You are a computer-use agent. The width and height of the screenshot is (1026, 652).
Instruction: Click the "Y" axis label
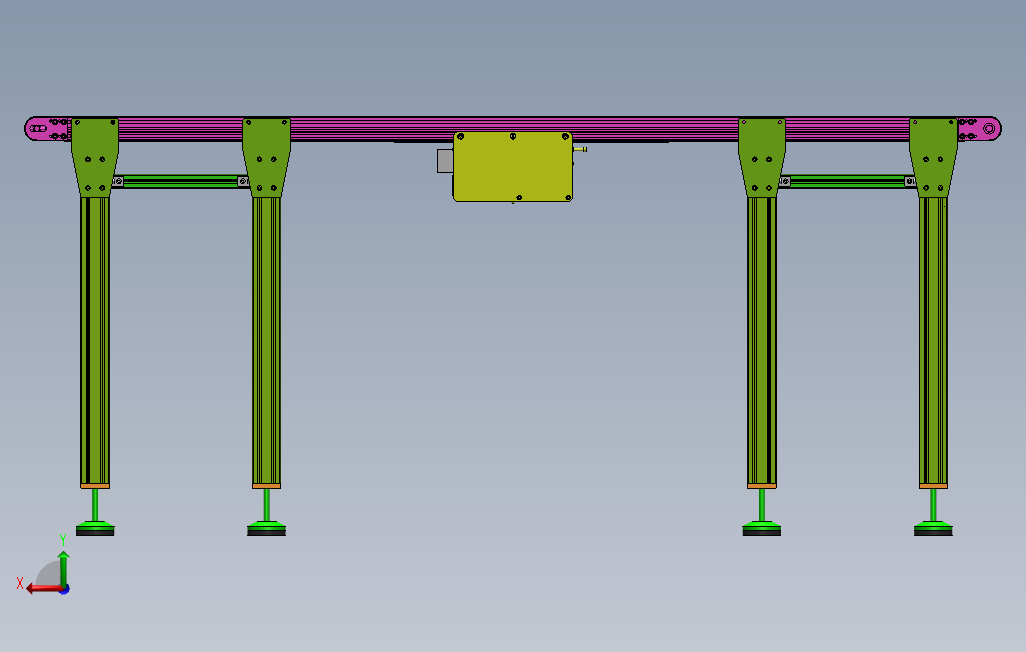tap(63, 540)
